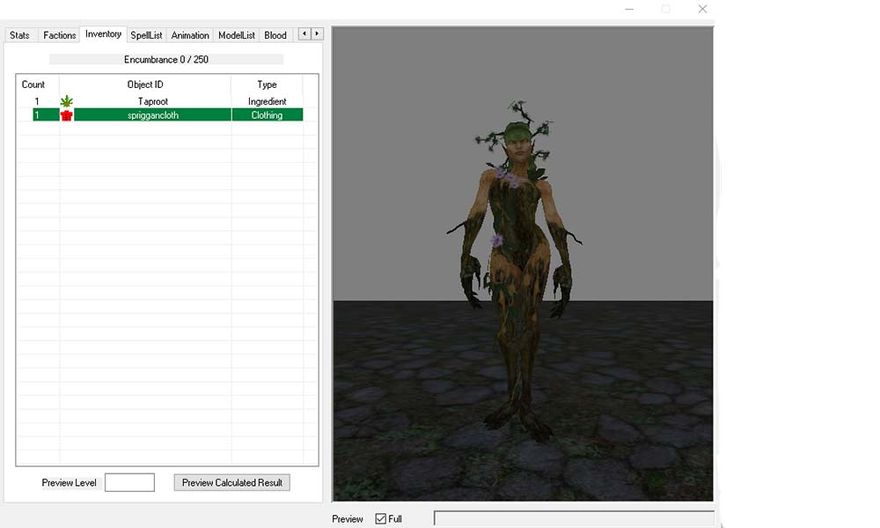This screenshot has height=528, width=880.
Task: Sort by the Type column header
Action: coord(267,85)
